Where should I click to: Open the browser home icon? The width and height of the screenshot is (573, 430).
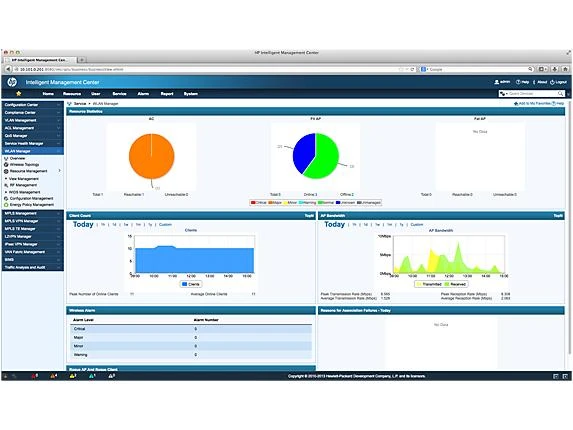pos(565,69)
